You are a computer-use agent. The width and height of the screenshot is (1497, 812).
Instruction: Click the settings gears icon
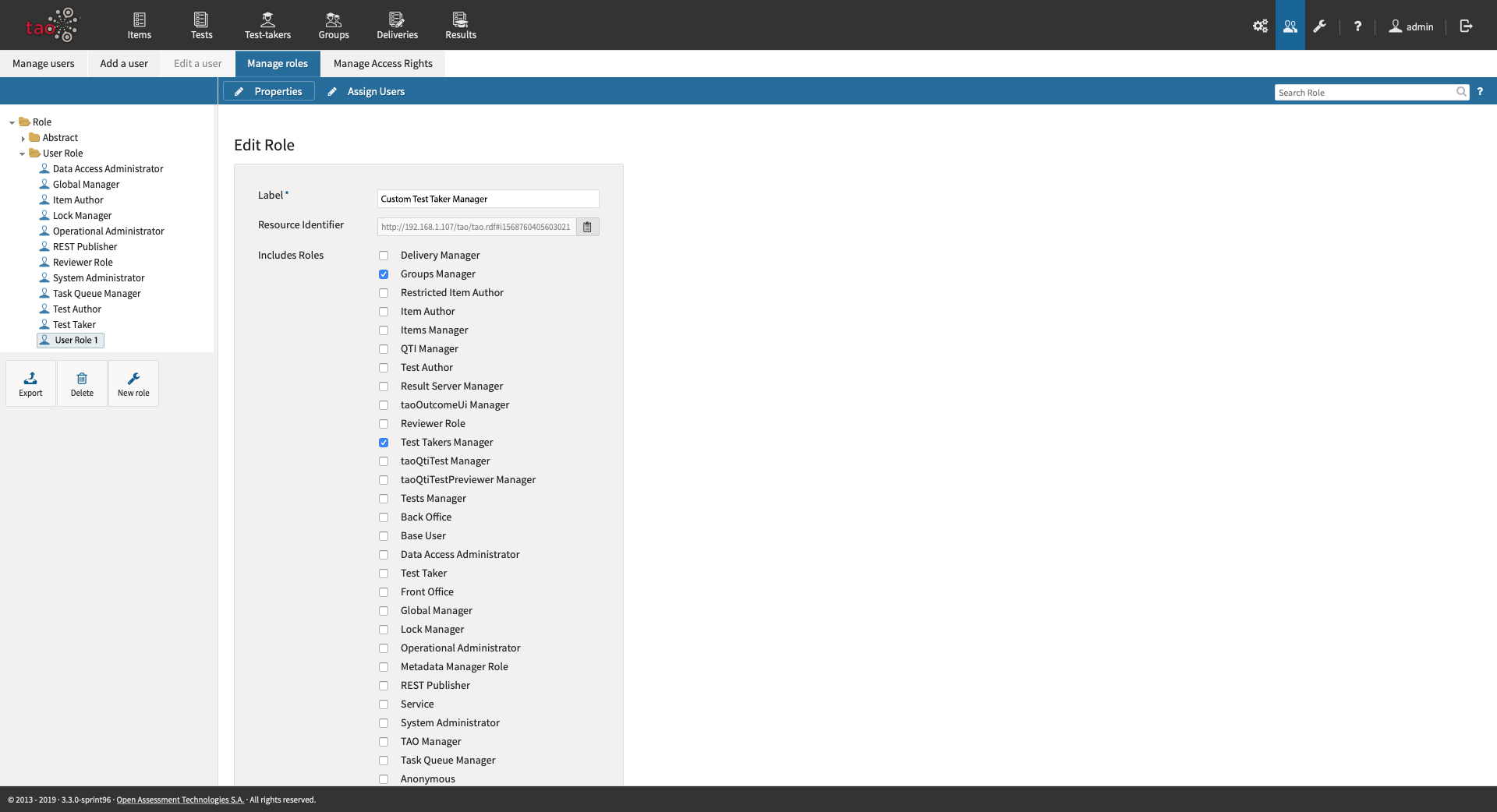(1260, 26)
